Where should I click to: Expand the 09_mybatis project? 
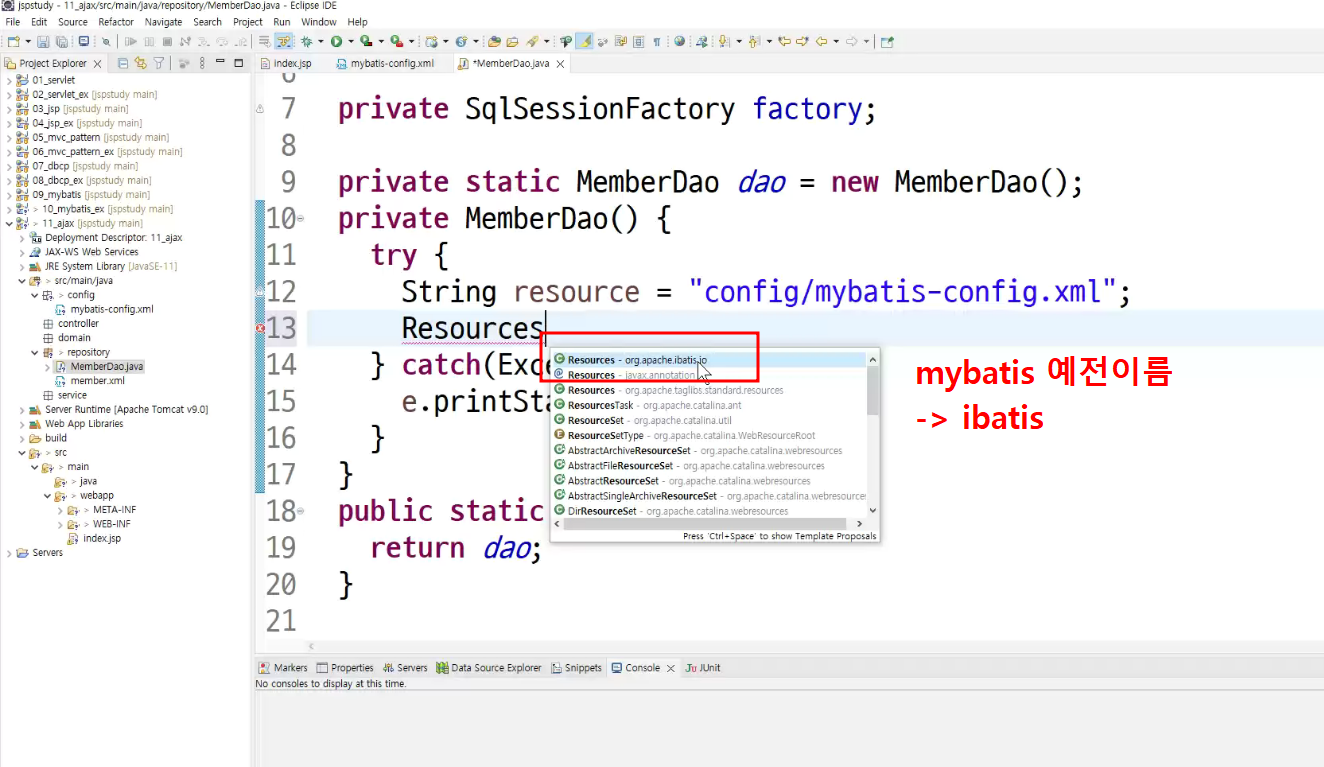(x=8, y=195)
